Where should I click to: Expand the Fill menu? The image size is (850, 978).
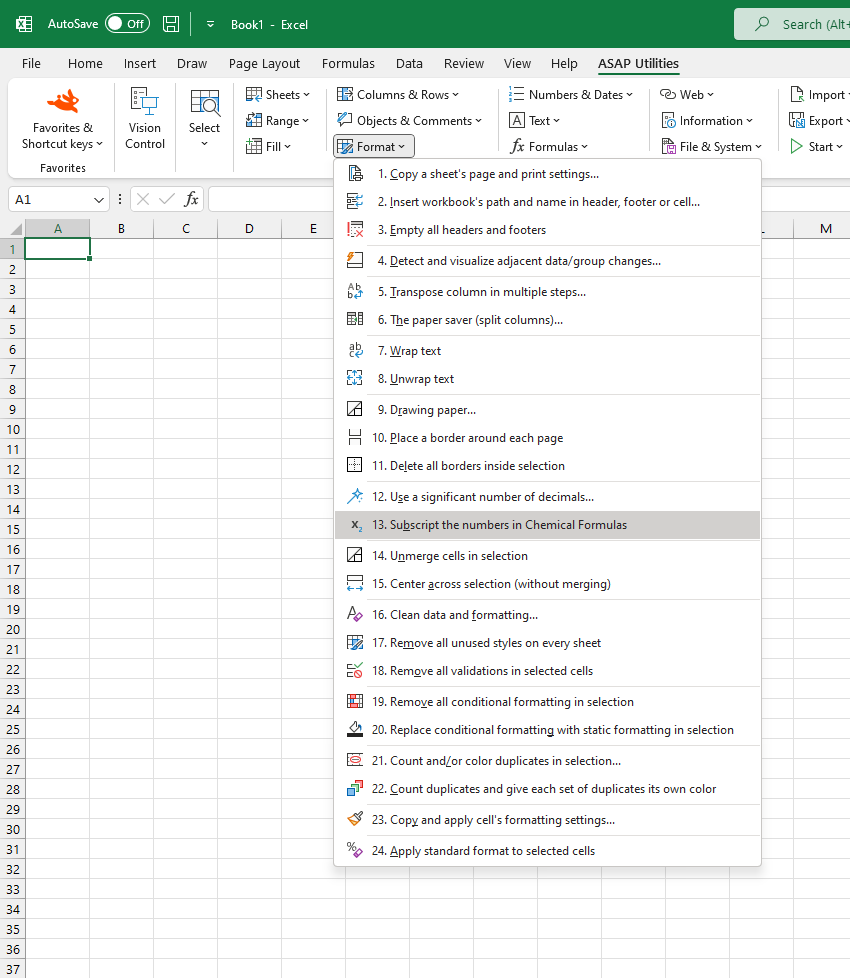pyautogui.click(x=269, y=147)
